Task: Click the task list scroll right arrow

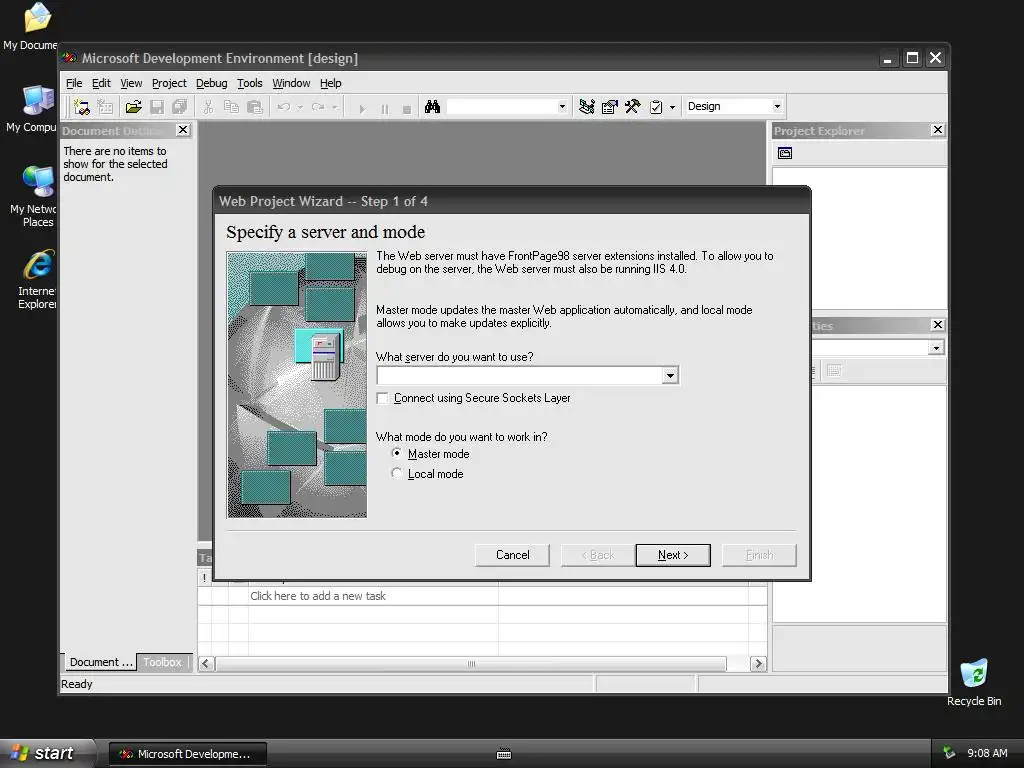Action: tap(758, 664)
